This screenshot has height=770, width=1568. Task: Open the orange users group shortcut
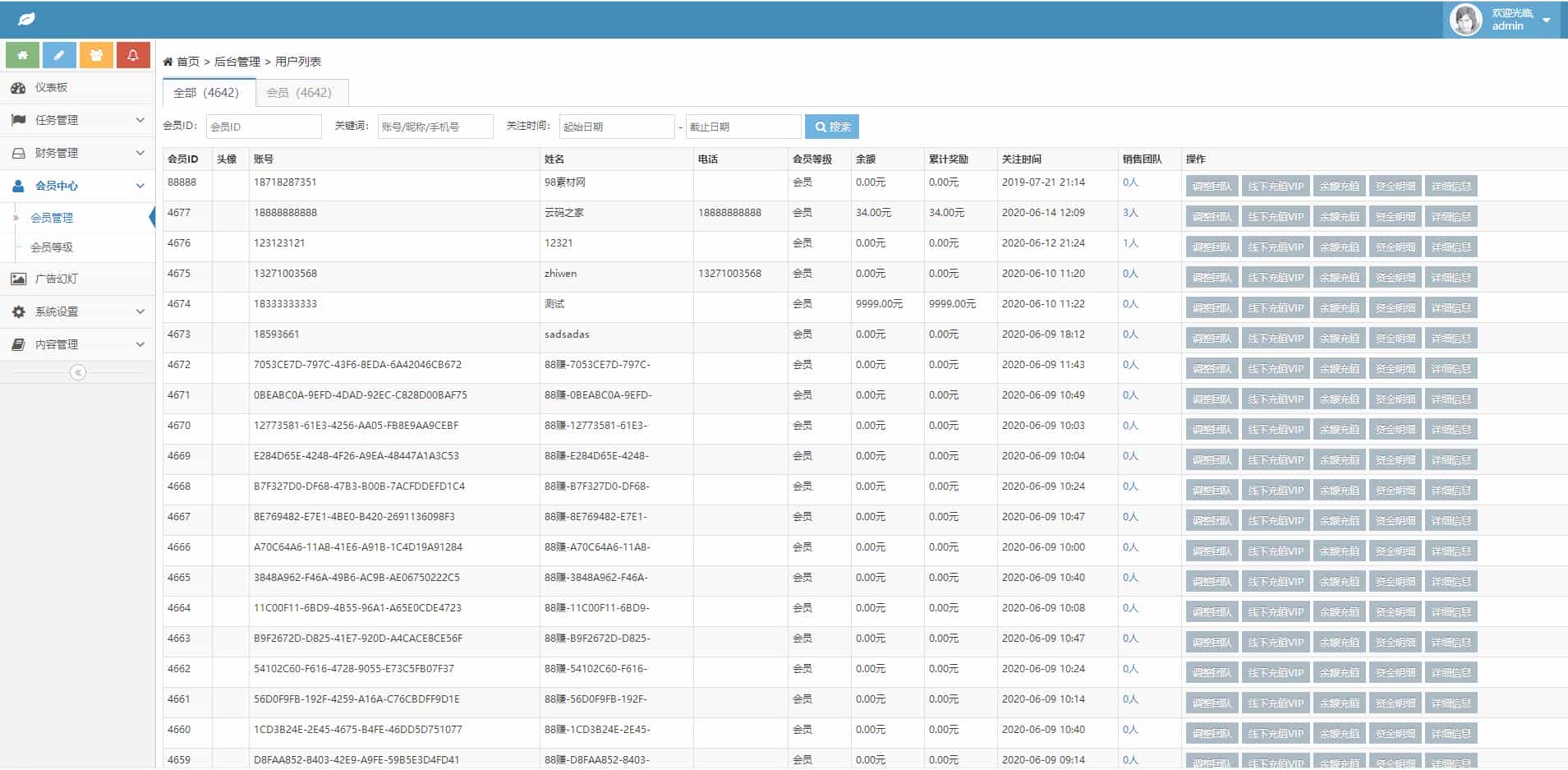click(x=96, y=55)
